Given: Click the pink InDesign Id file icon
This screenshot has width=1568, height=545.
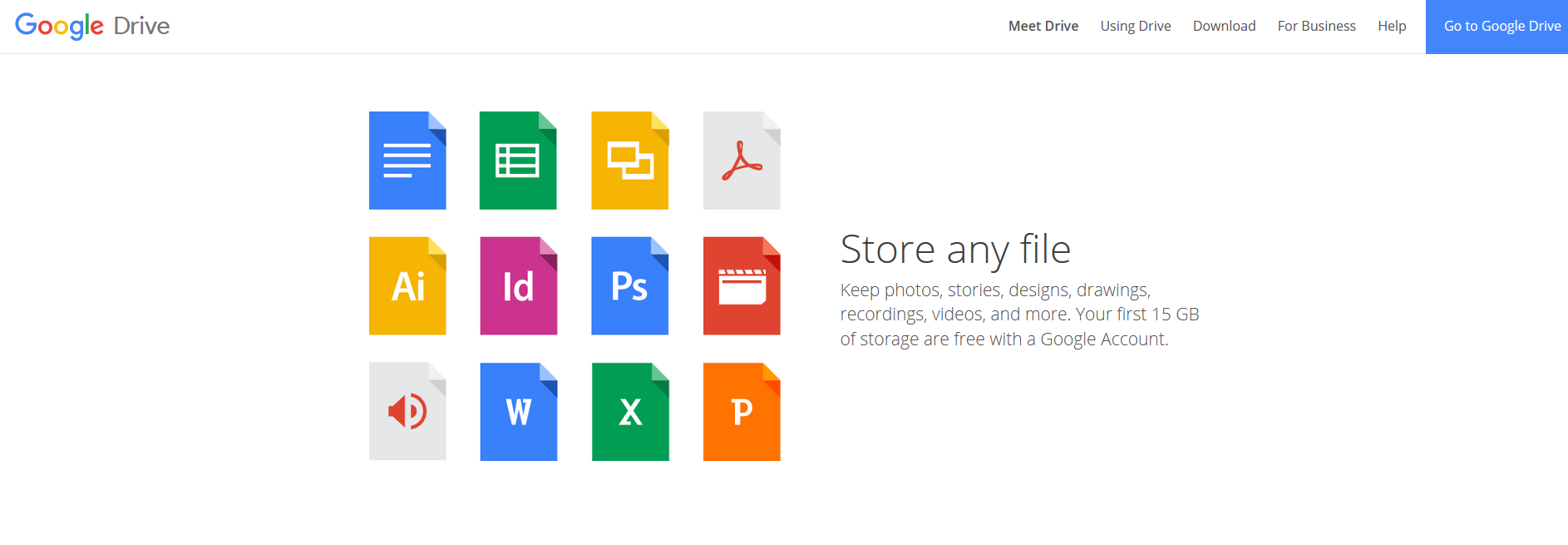Looking at the screenshot, I should pyautogui.click(x=519, y=286).
